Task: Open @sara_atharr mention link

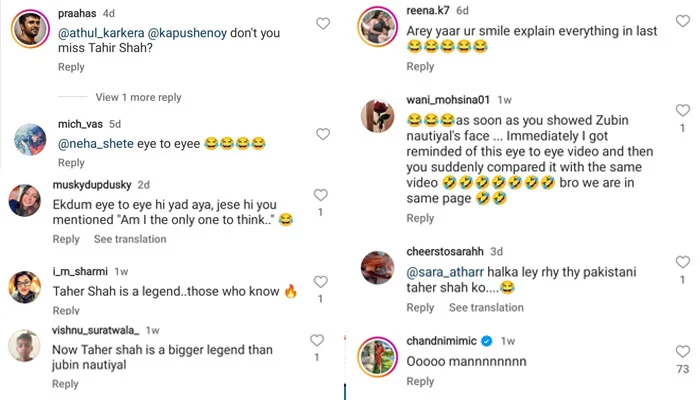Action: [445, 273]
